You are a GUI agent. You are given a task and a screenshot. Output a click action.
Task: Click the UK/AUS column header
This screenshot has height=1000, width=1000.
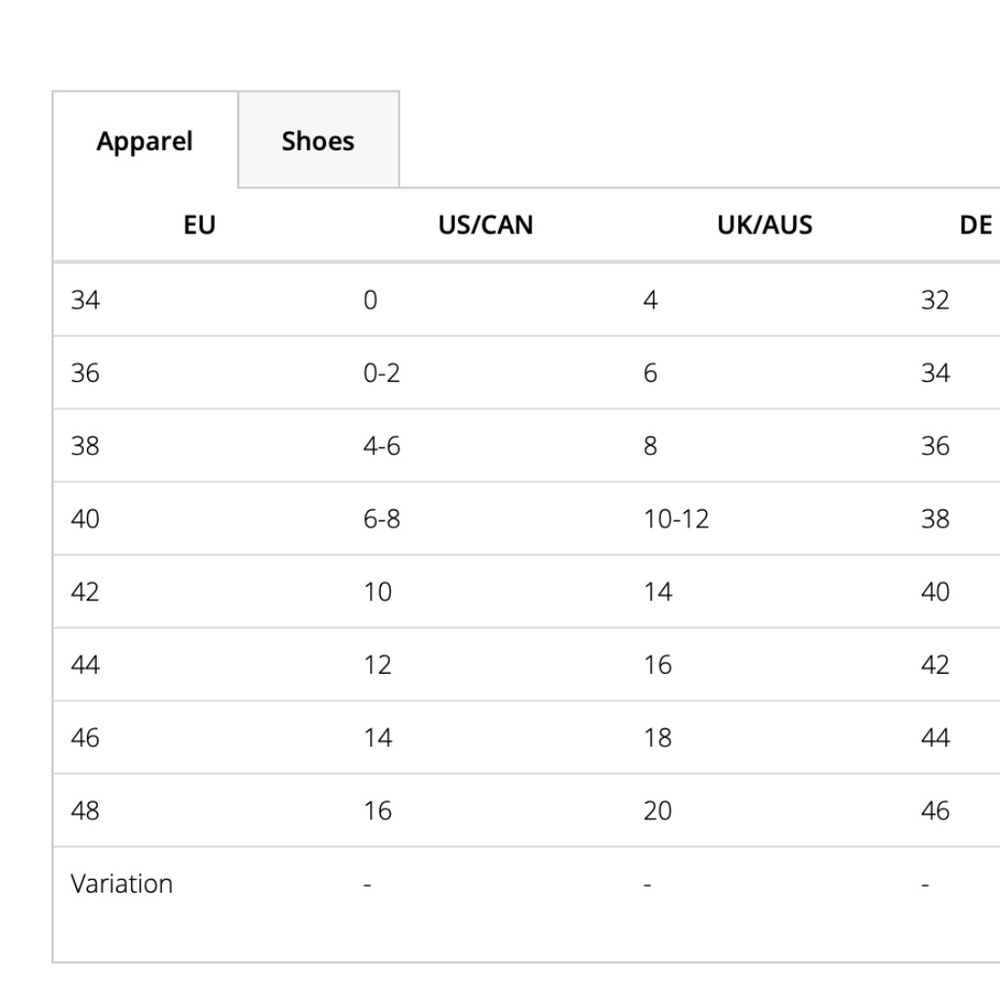tap(765, 225)
